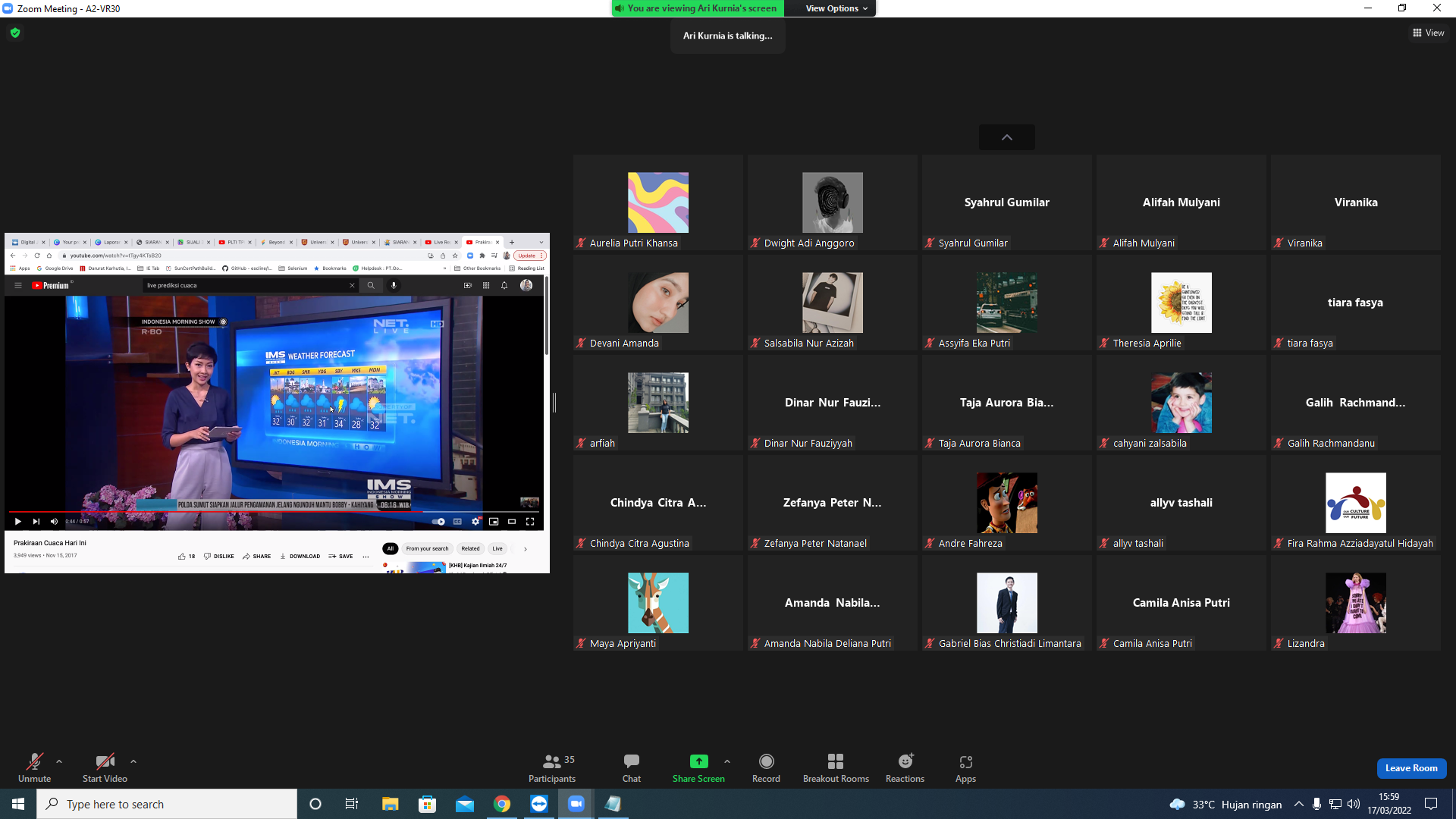The width and height of the screenshot is (1456, 819).
Task: Click the chevron next to the Live chip
Action: pyautogui.click(x=525, y=548)
